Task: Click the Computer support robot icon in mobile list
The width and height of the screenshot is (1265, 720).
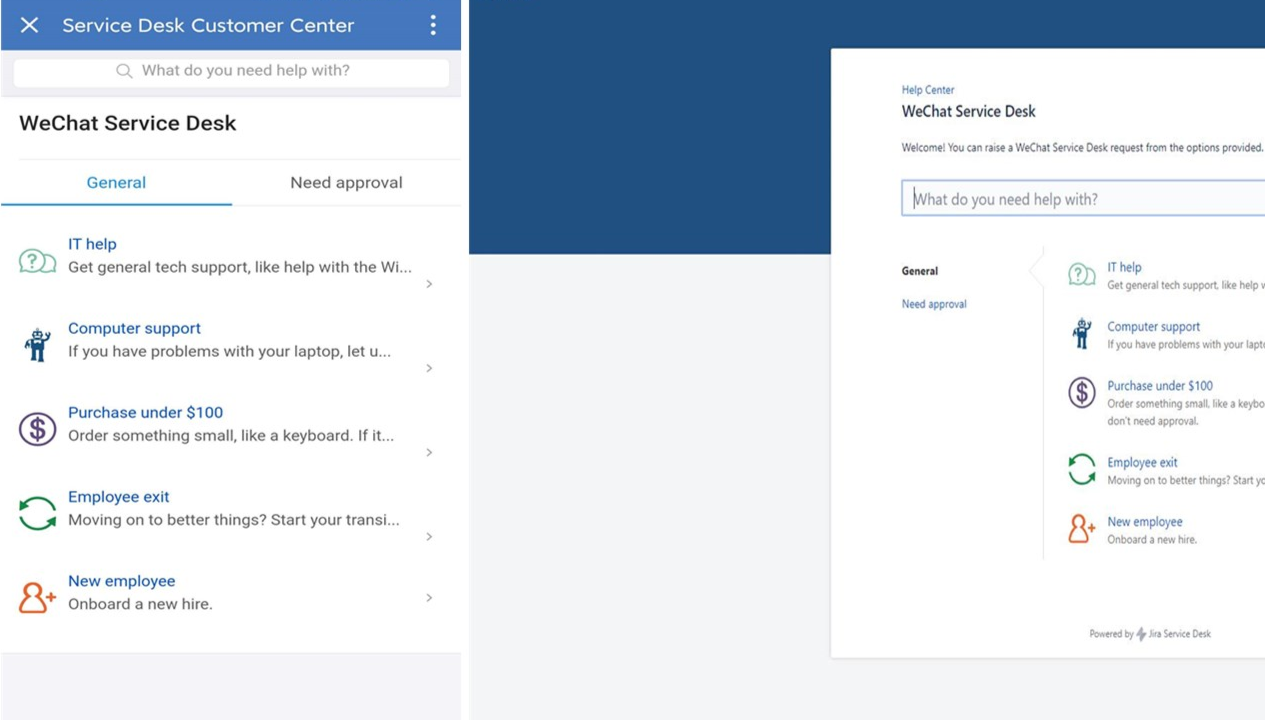Action: 37,345
